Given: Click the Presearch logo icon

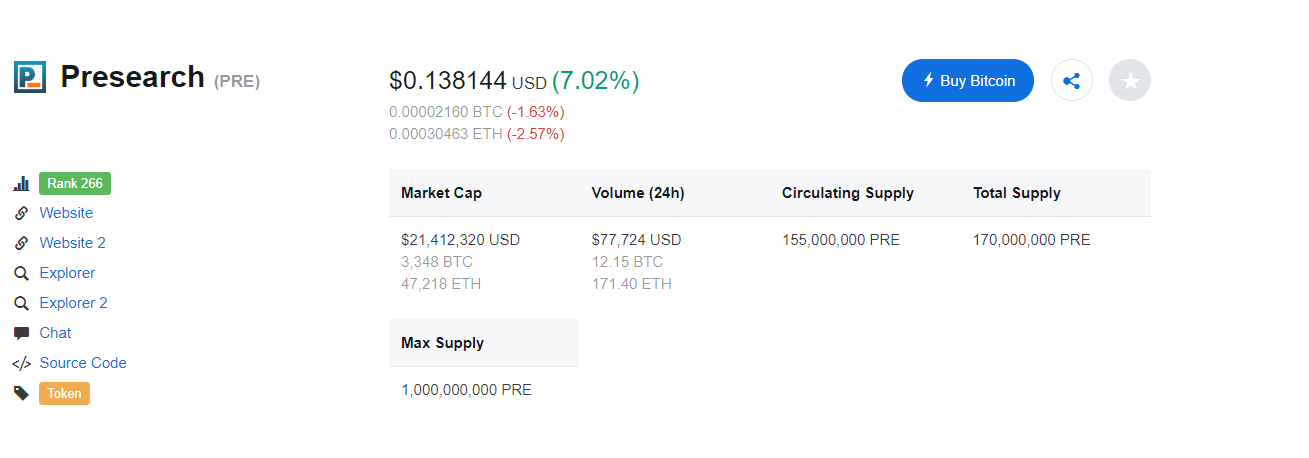Looking at the screenshot, I should (30, 77).
